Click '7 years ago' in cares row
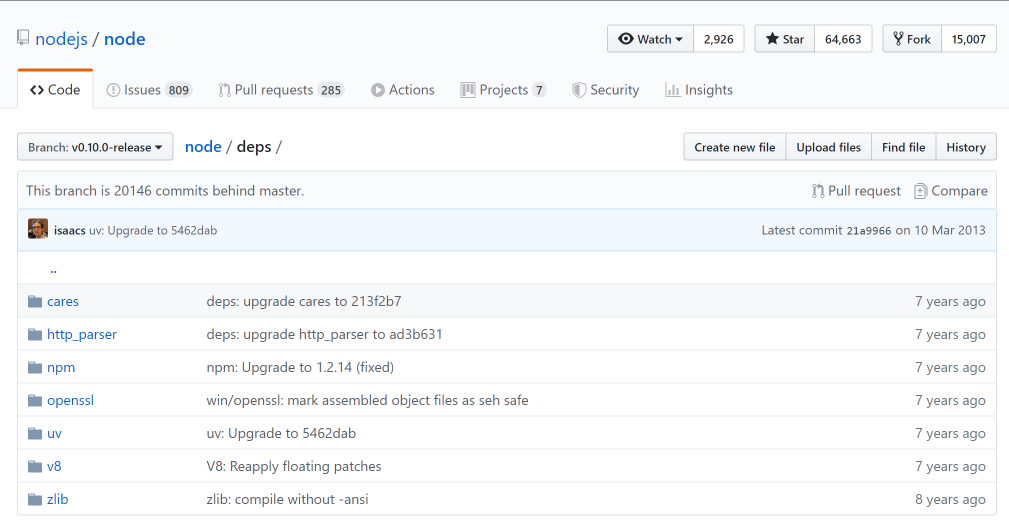The image size is (1009, 525). tap(950, 301)
